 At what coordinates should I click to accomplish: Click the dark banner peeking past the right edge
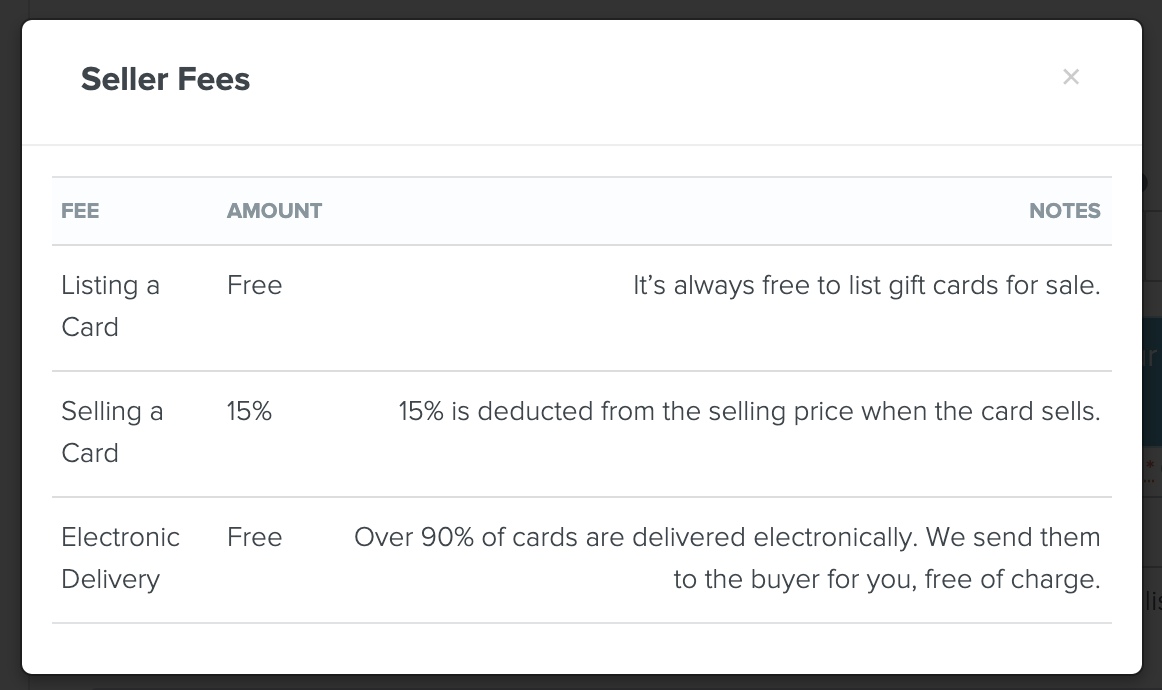(1155, 380)
